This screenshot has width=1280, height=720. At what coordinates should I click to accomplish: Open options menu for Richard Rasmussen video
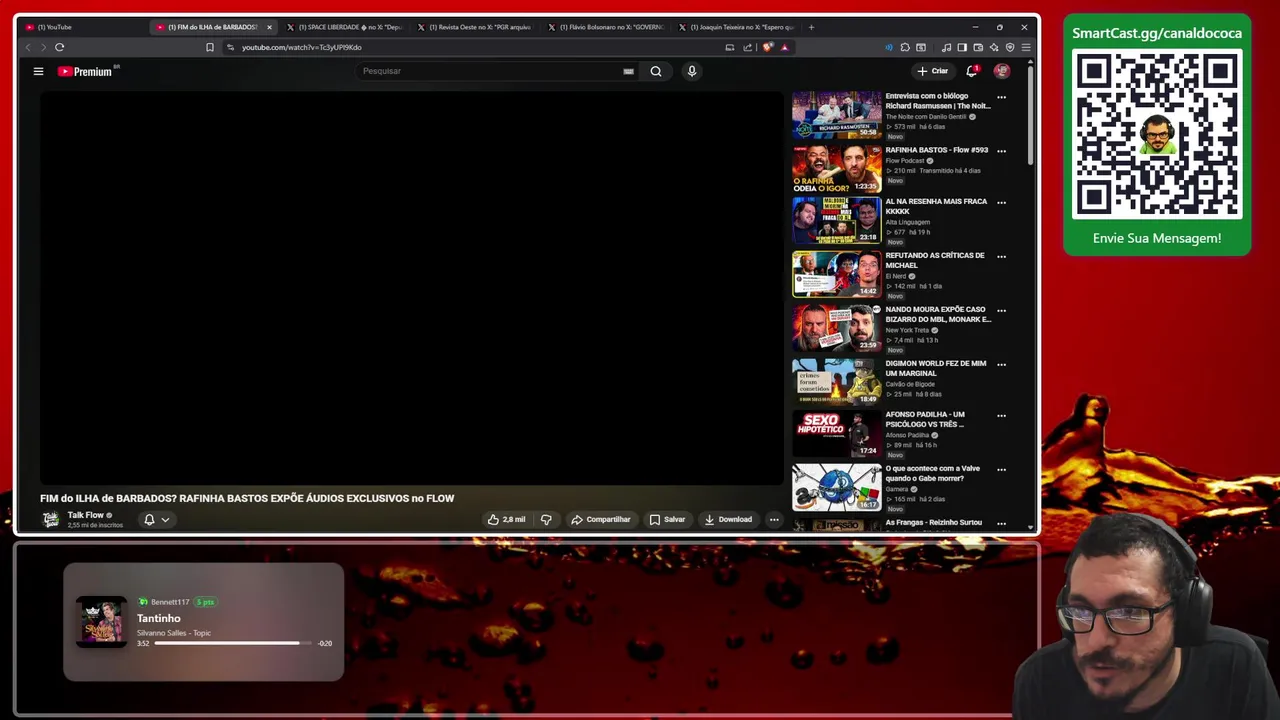(x=1001, y=98)
